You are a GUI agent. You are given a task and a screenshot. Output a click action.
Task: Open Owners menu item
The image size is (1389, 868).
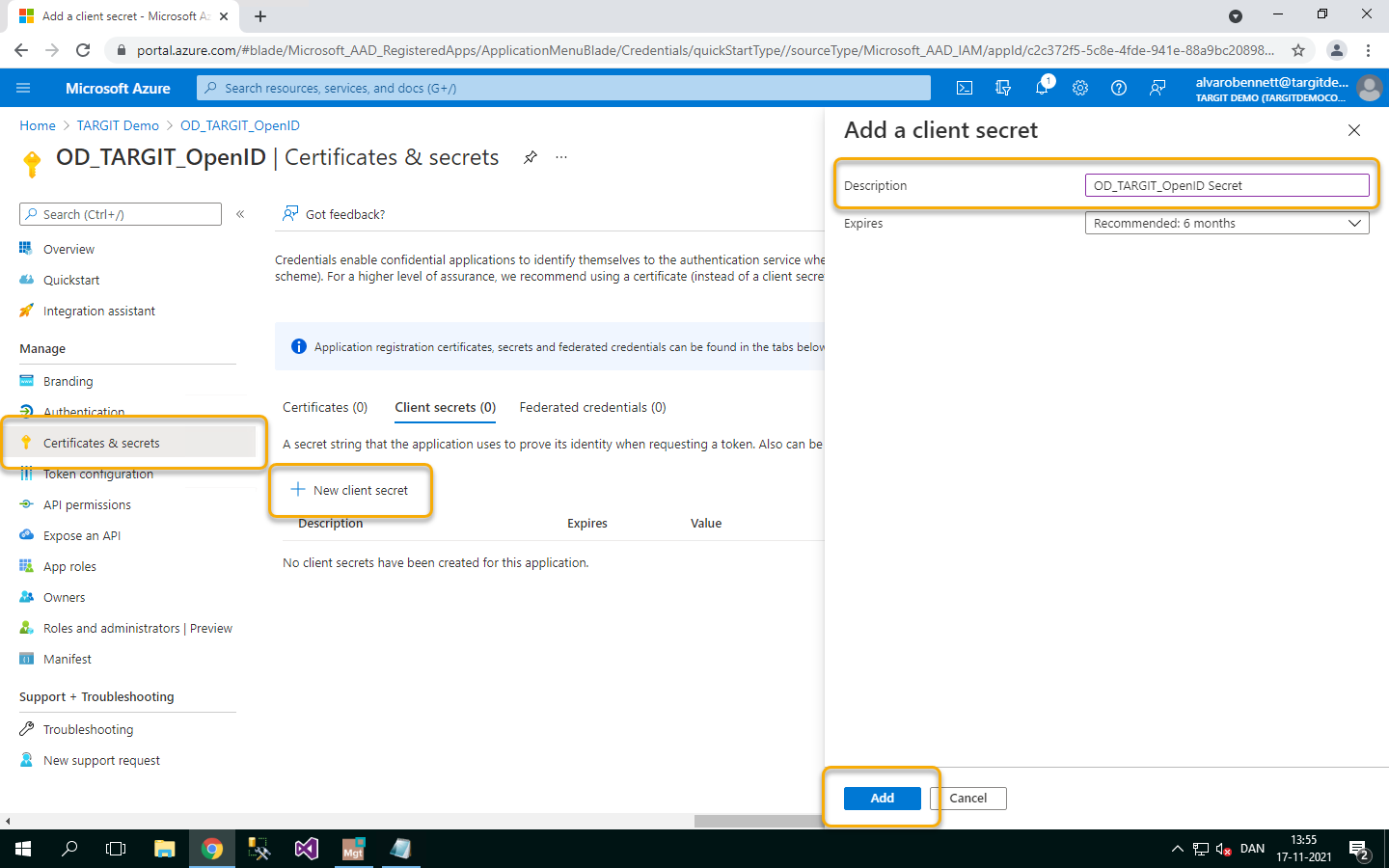tap(64, 597)
